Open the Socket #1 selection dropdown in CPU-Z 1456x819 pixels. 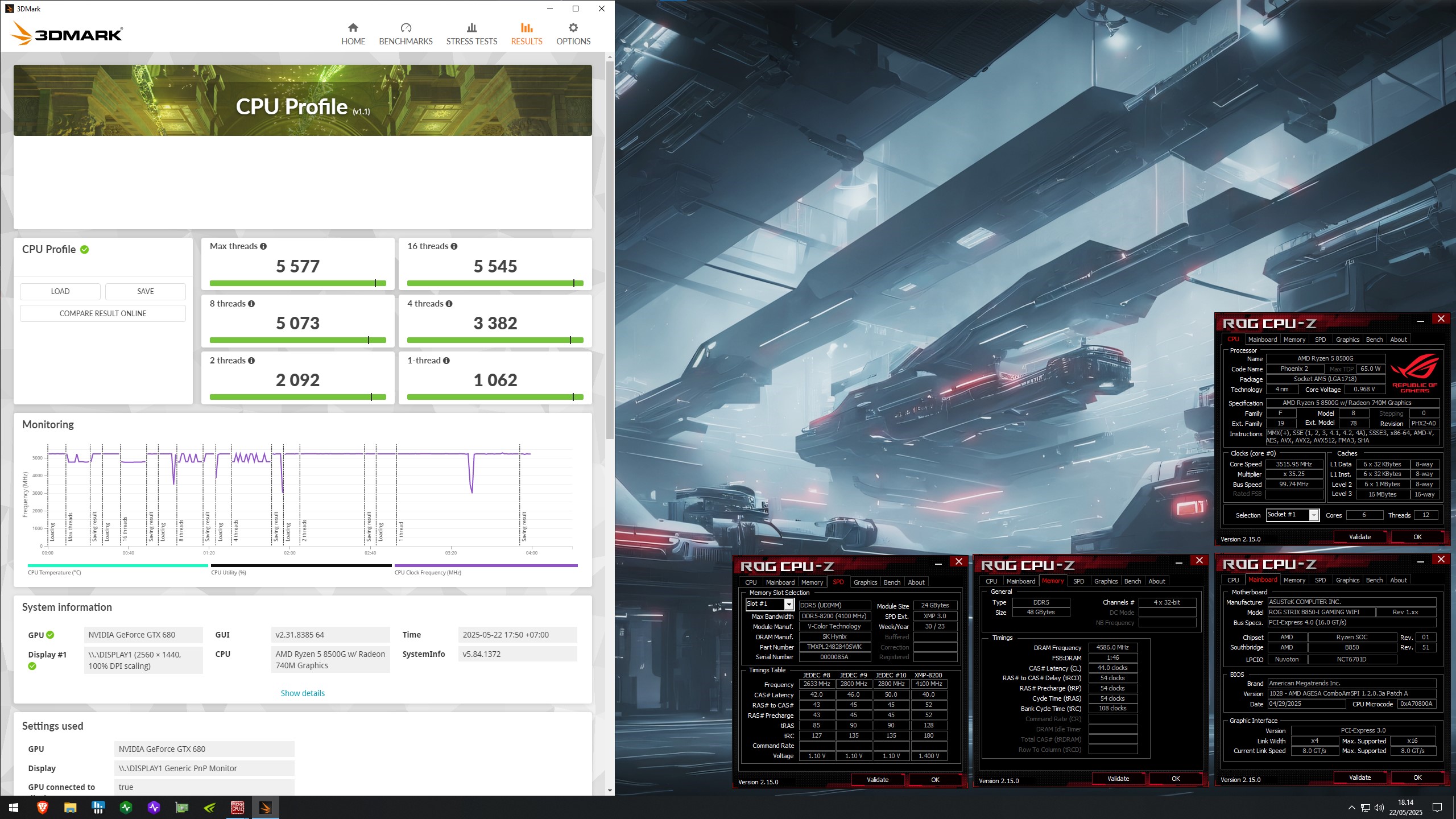[1314, 515]
